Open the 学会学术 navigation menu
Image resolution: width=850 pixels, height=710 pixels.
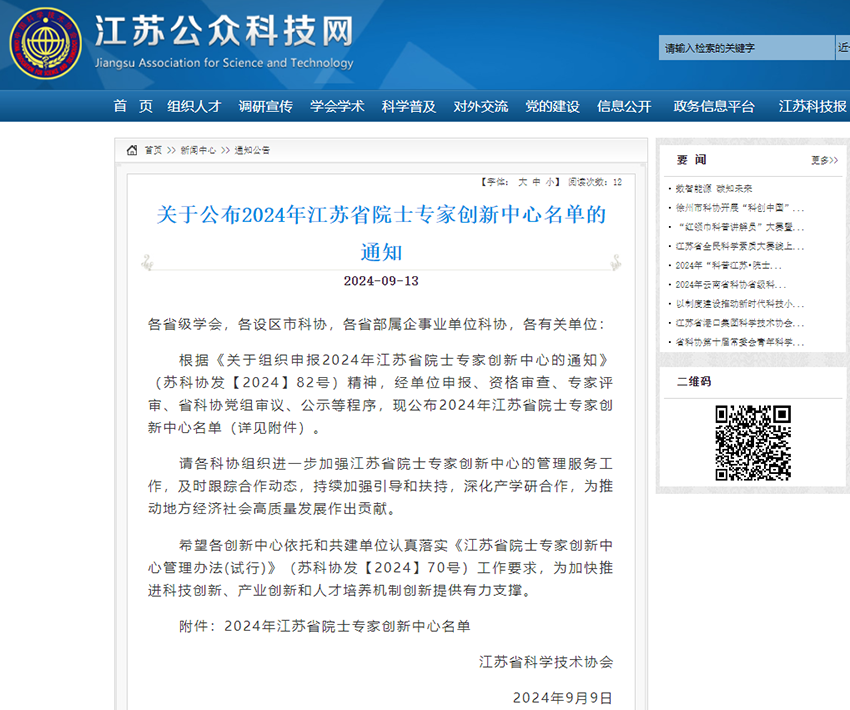[x=337, y=106]
